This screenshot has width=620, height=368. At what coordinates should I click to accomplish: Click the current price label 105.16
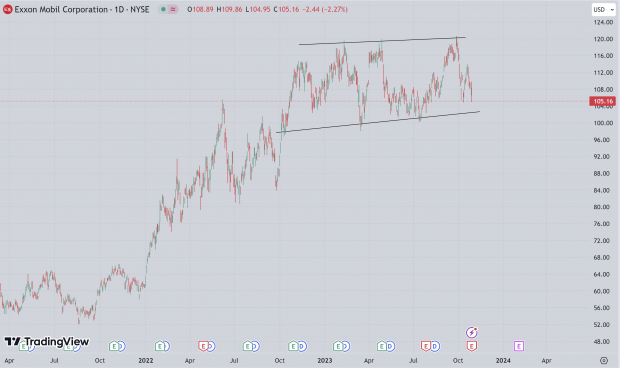coord(603,101)
